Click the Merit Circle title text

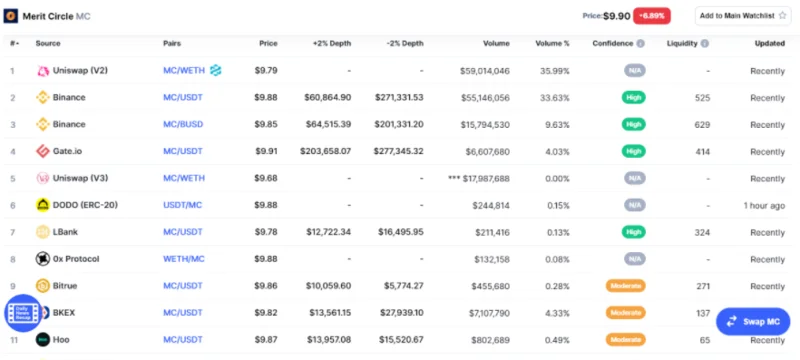(48, 16)
